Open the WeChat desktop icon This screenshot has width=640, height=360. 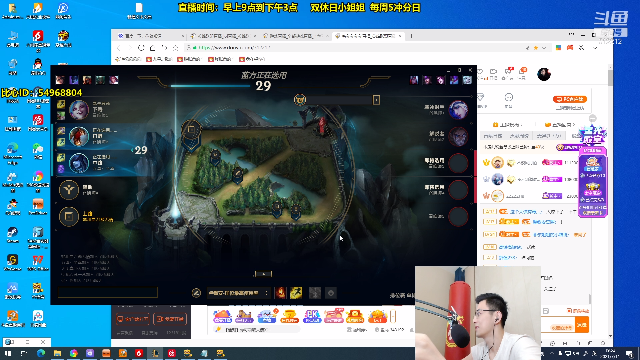coord(38,151)
